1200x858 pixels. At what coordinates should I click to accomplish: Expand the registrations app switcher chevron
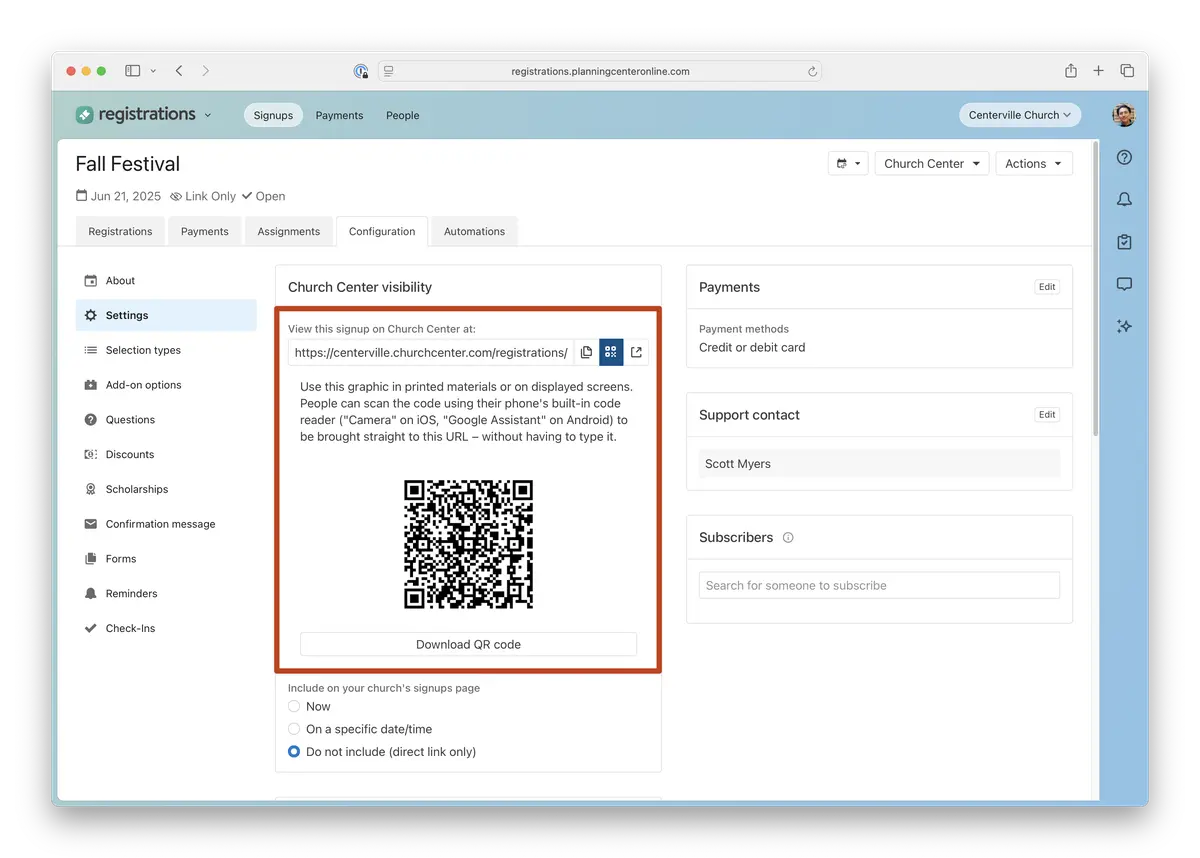coord(208,115)
